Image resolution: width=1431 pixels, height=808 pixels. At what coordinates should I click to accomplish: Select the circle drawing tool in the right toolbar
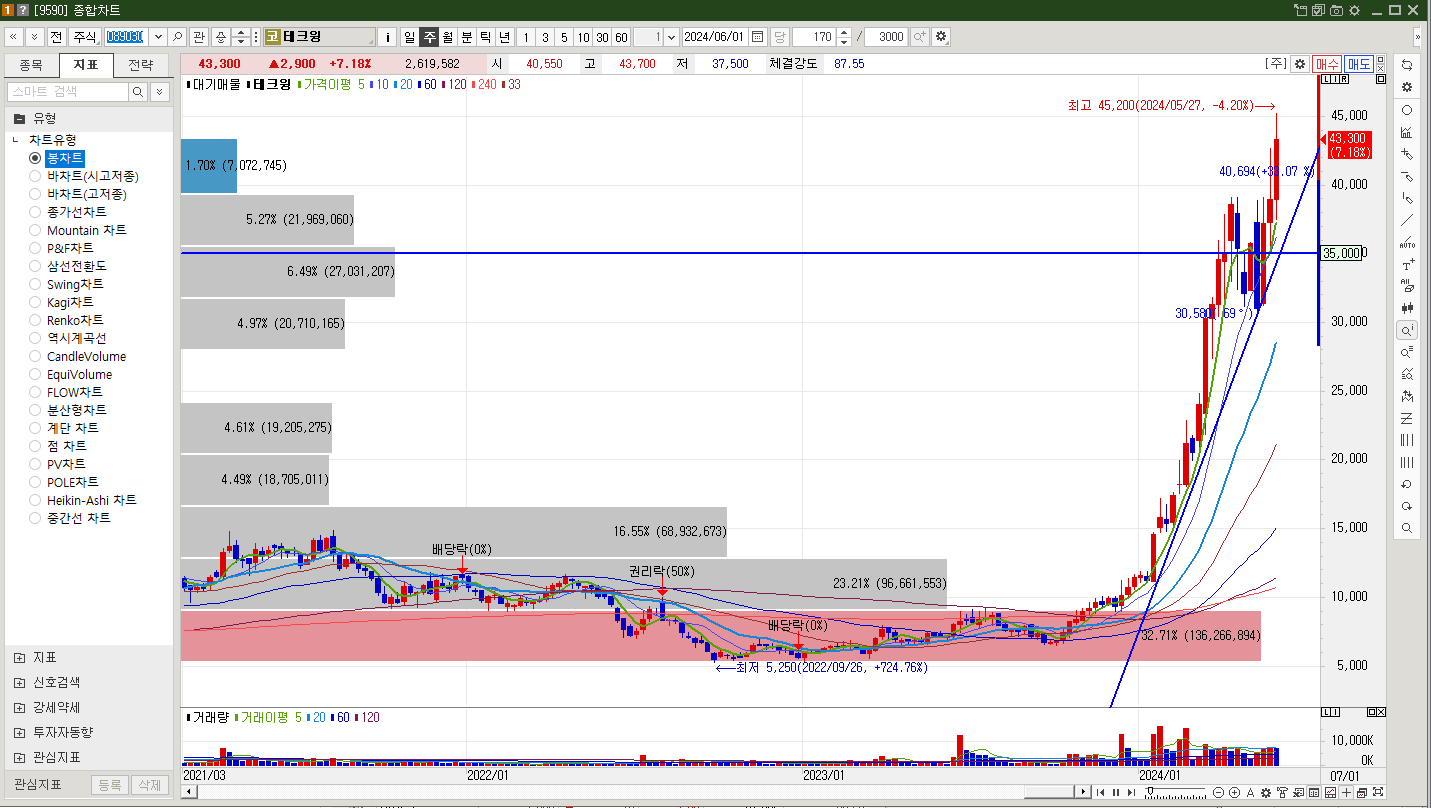coord(1407,110)
